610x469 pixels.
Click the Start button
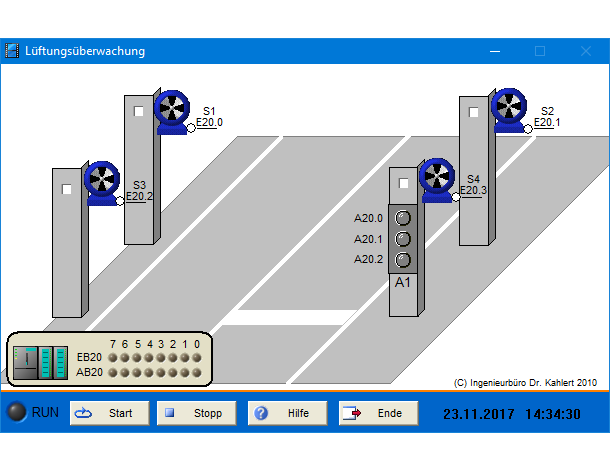pos(110,413)
